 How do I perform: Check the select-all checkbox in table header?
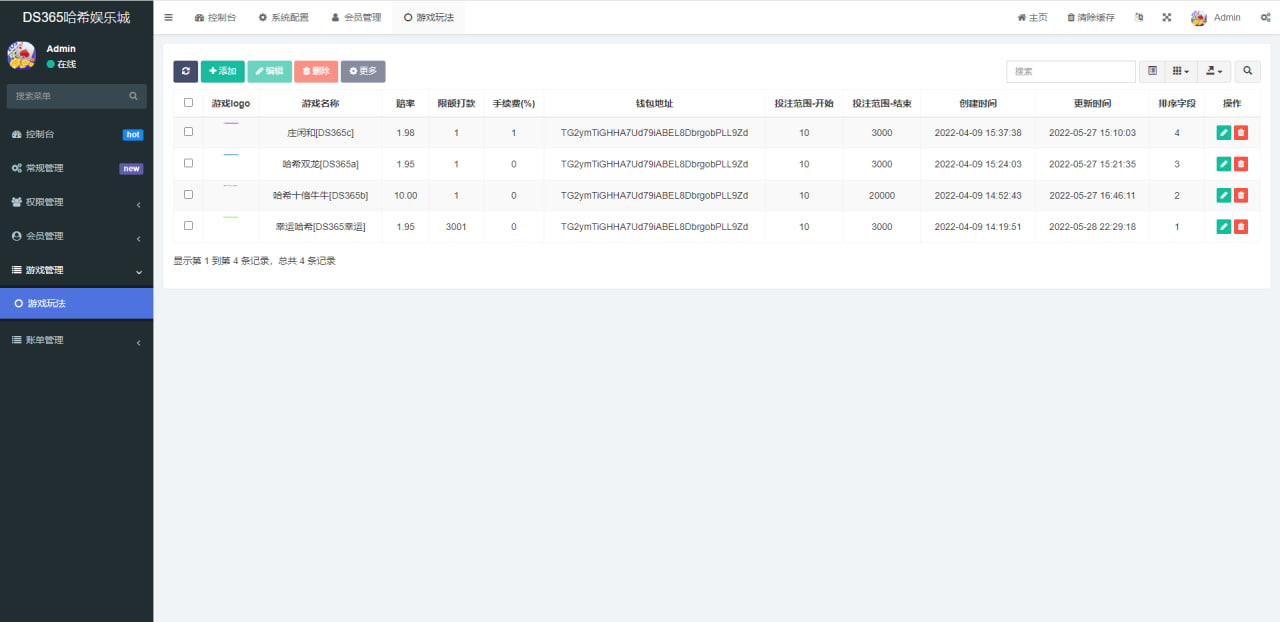click(x=188, y=102)
